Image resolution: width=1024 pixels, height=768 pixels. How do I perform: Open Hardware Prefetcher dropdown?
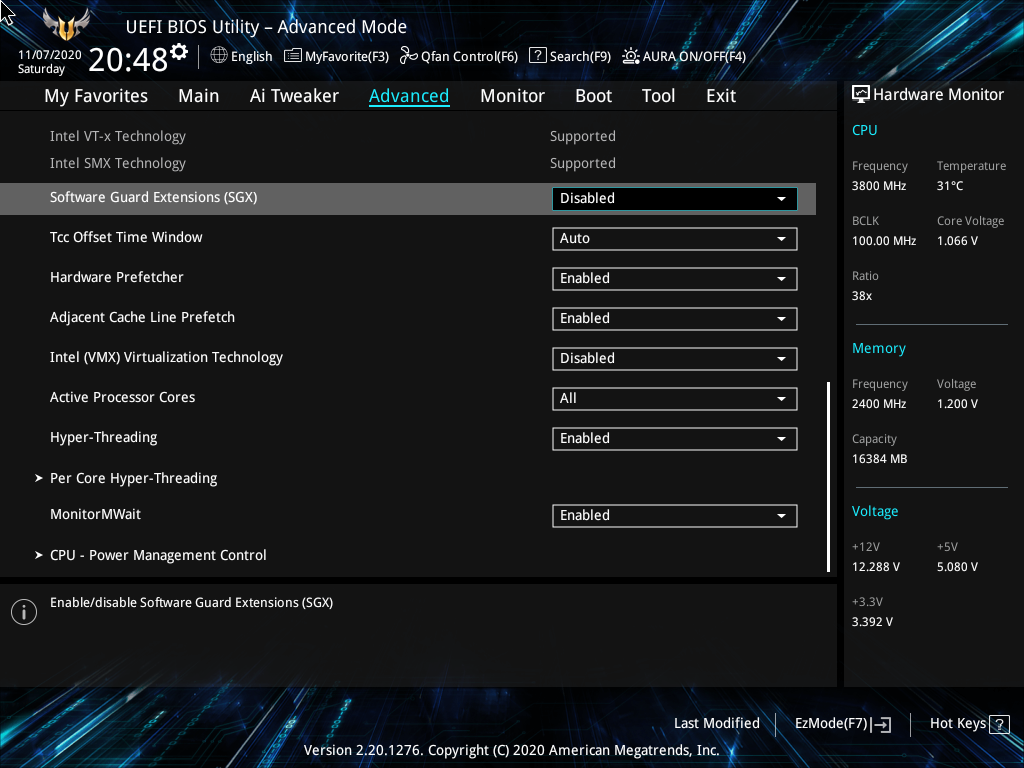(x=675, y=279)
